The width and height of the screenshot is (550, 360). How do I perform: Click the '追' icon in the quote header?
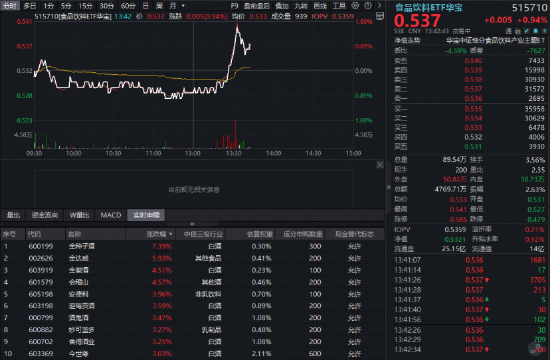pyautogui.click(x=509, y=31)
